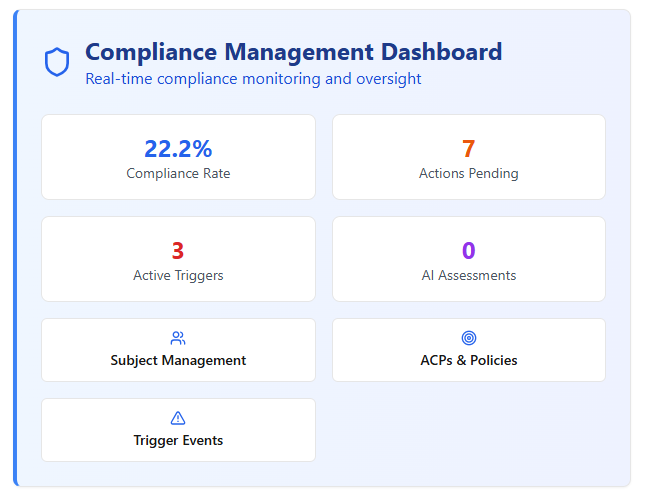Viewport: 645px width, 499px height.
Task: Open Subject Management
Action: tap(179, 350)
